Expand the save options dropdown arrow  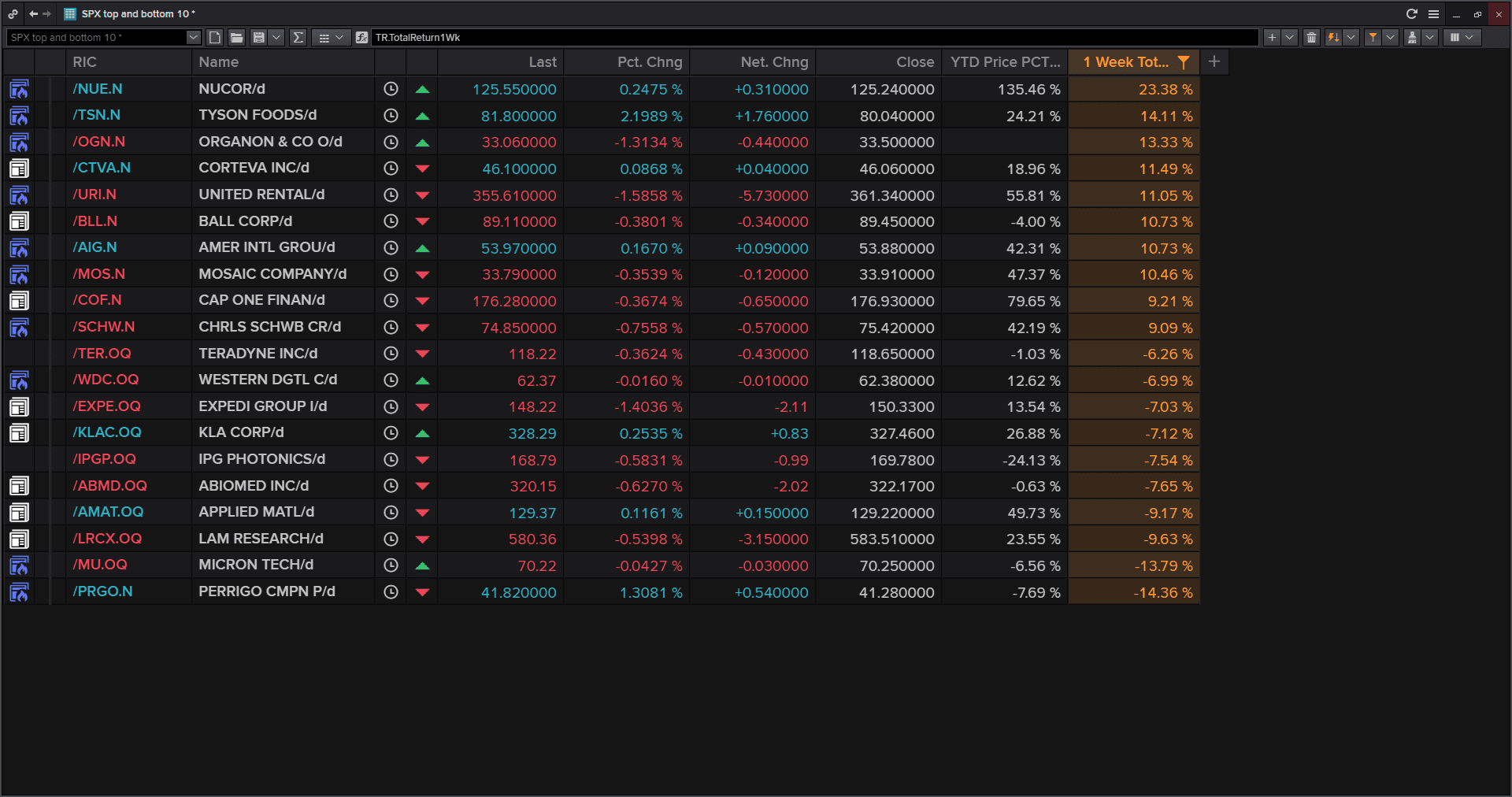276,37
